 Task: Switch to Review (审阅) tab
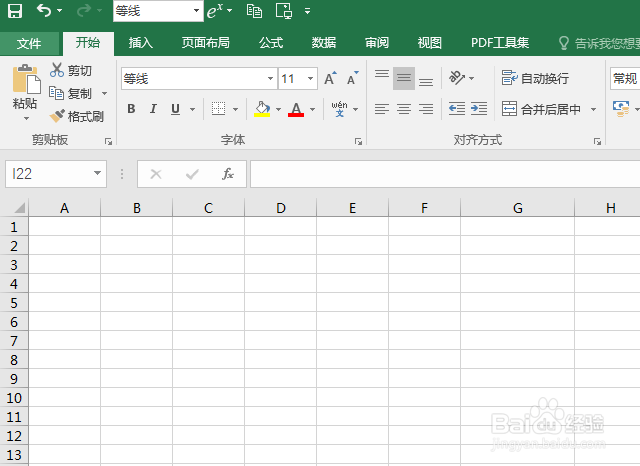377,43
